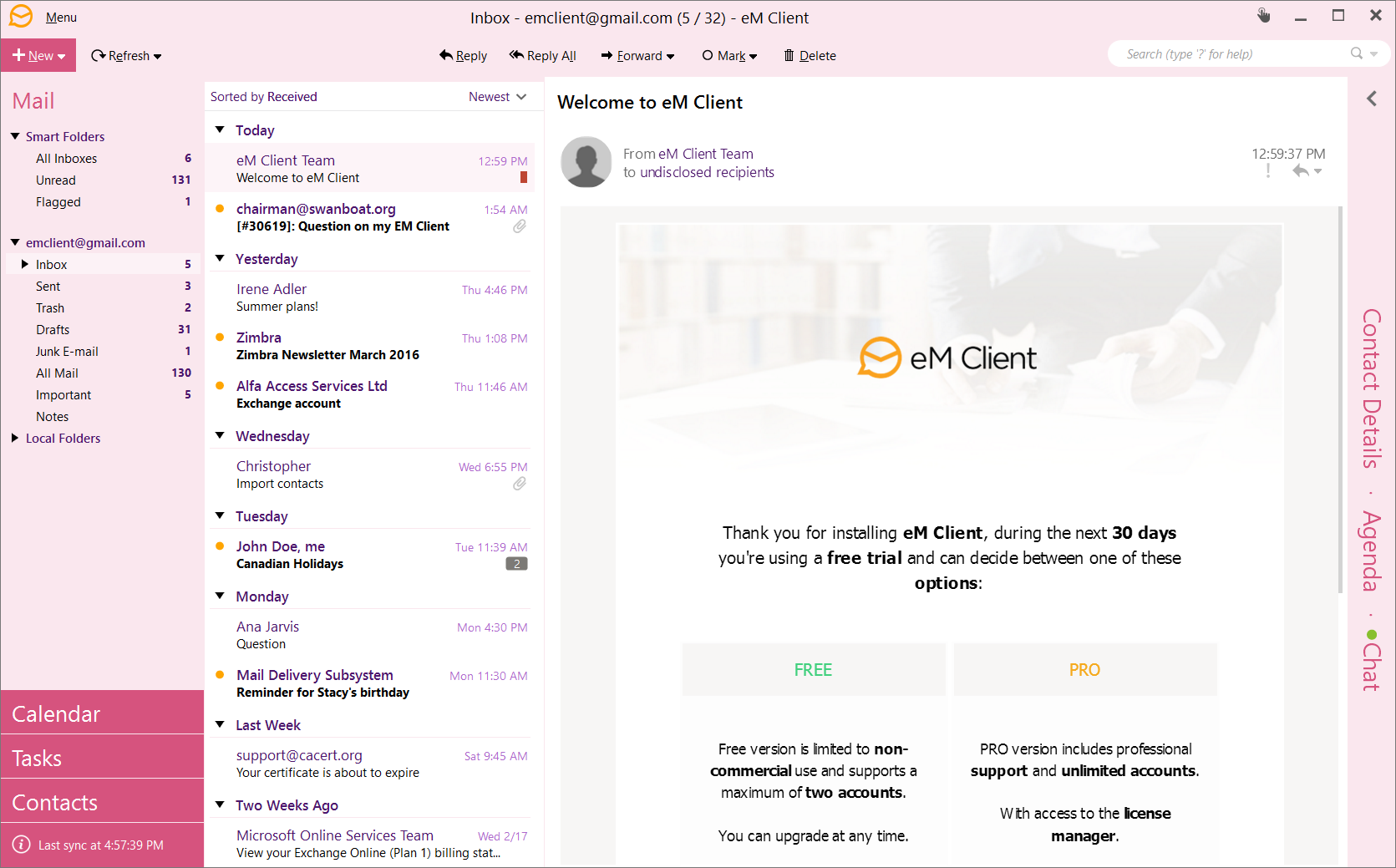Reply to the selected message
The width and height of the screenshot is (1396, 868).
pos(463,56)
